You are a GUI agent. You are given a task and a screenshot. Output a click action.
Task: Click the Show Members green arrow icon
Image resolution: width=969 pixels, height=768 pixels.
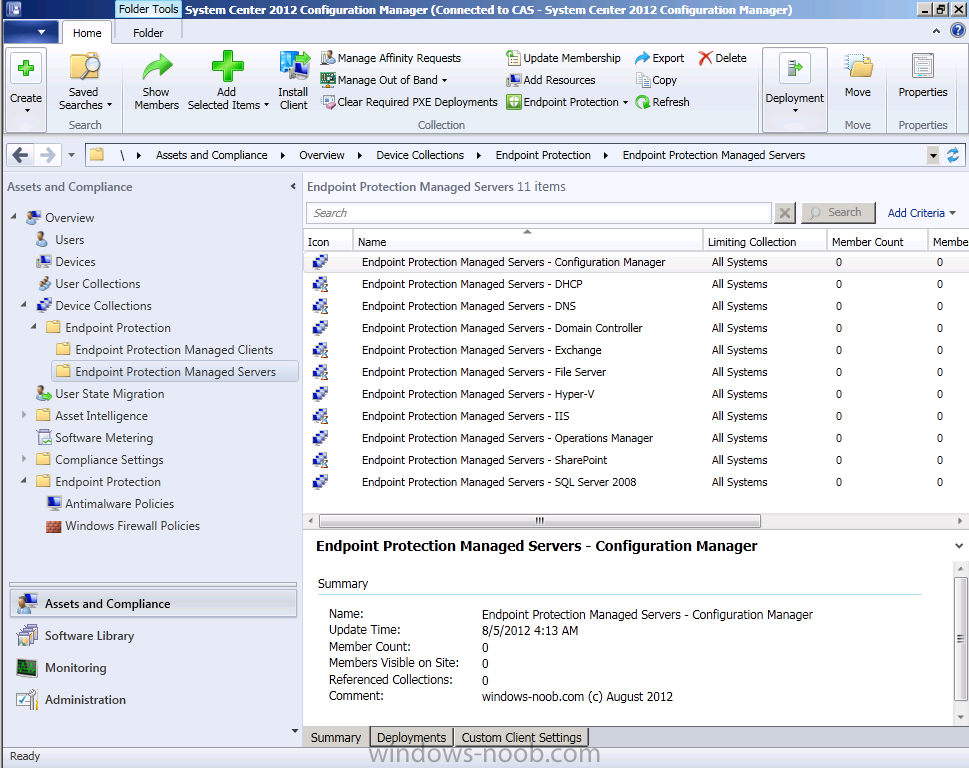click(157, 67)
